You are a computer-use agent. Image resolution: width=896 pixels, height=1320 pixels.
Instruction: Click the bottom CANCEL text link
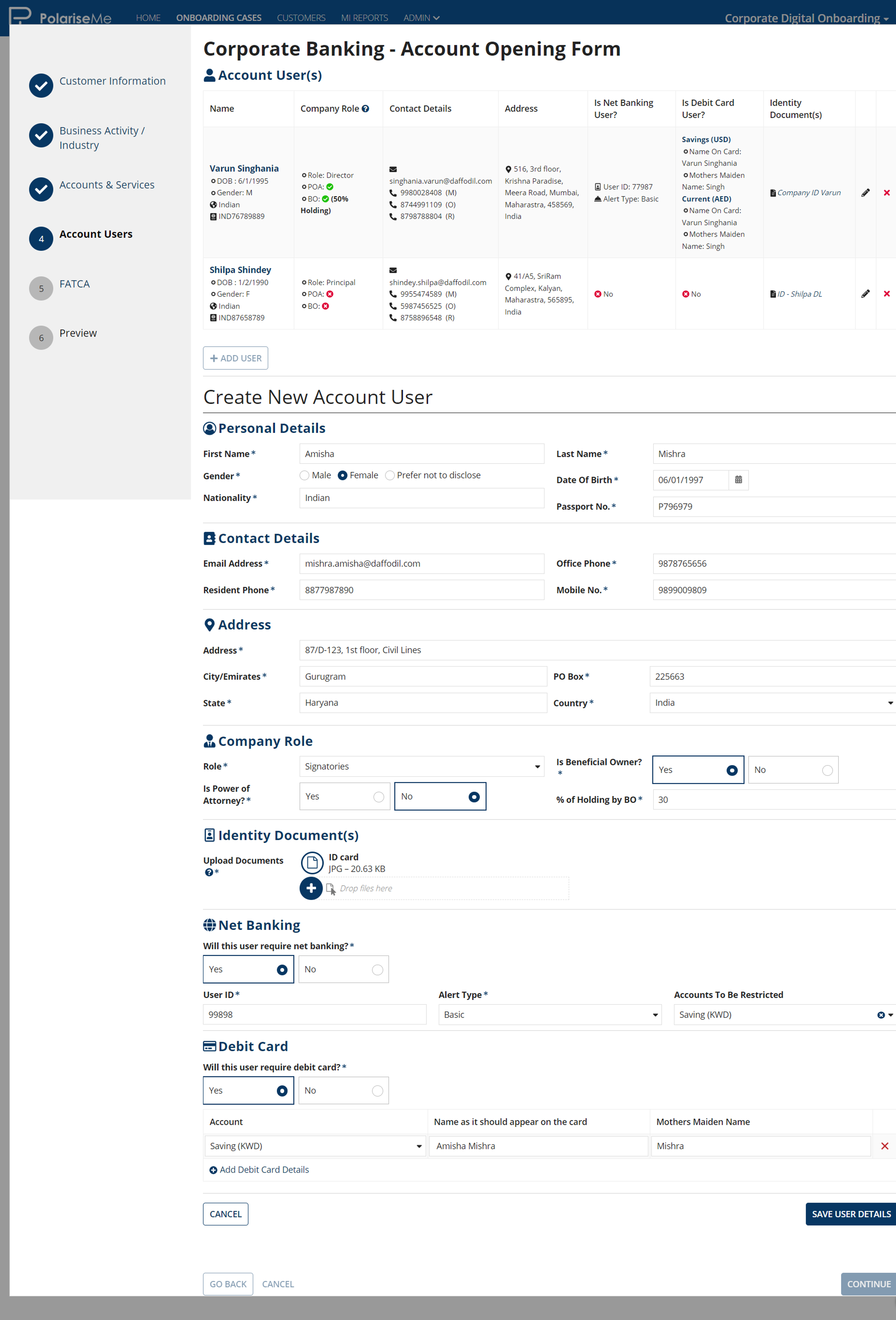click(278, 1284)
